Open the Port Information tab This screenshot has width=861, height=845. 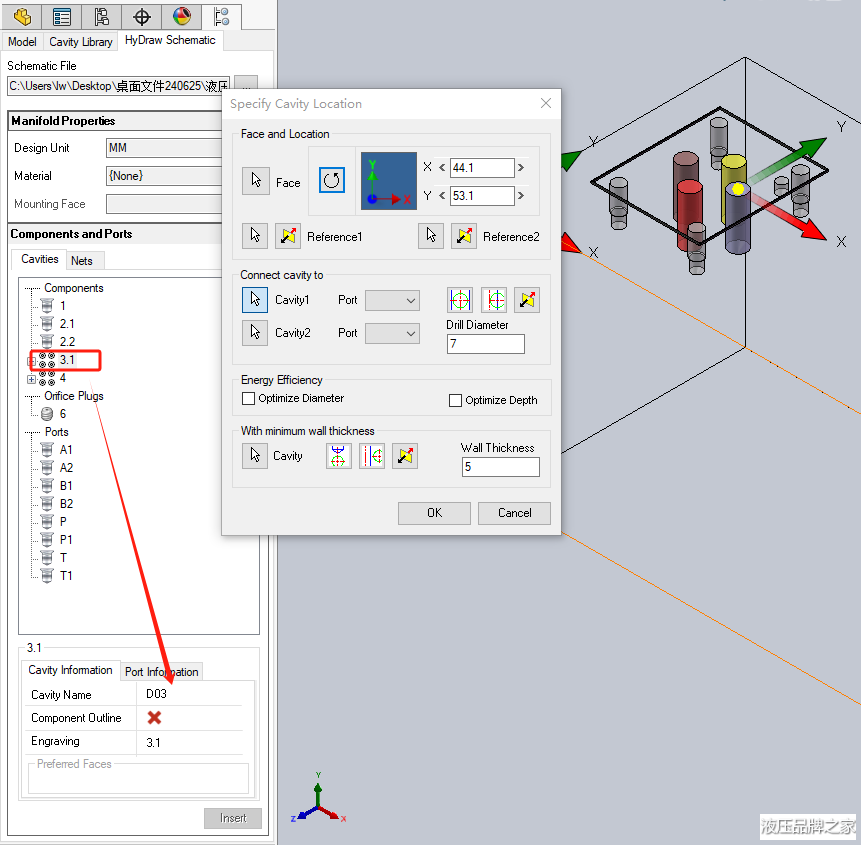[161, 672]
